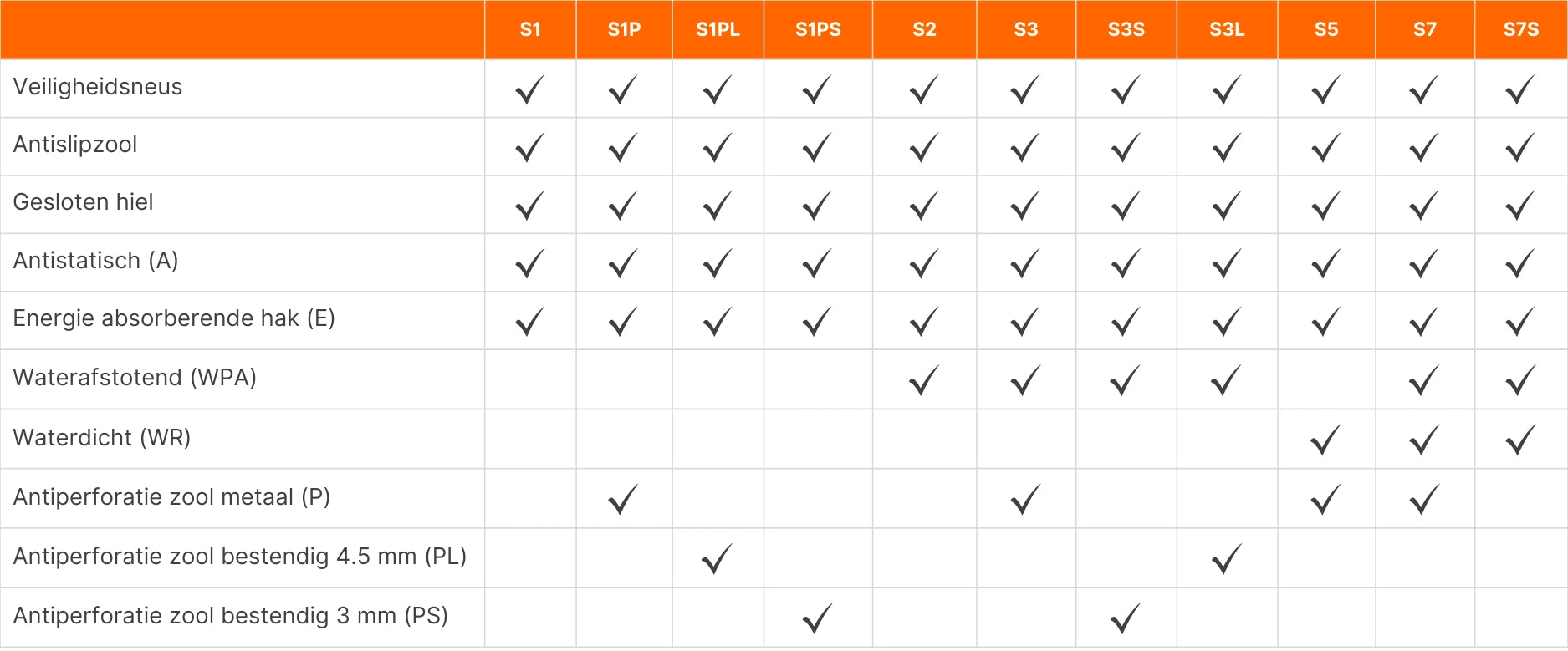Click the S1P checkmark for Antiperforatie zool metaal
The height and width of the screenshot is (651, 1568).
point(623,499)
